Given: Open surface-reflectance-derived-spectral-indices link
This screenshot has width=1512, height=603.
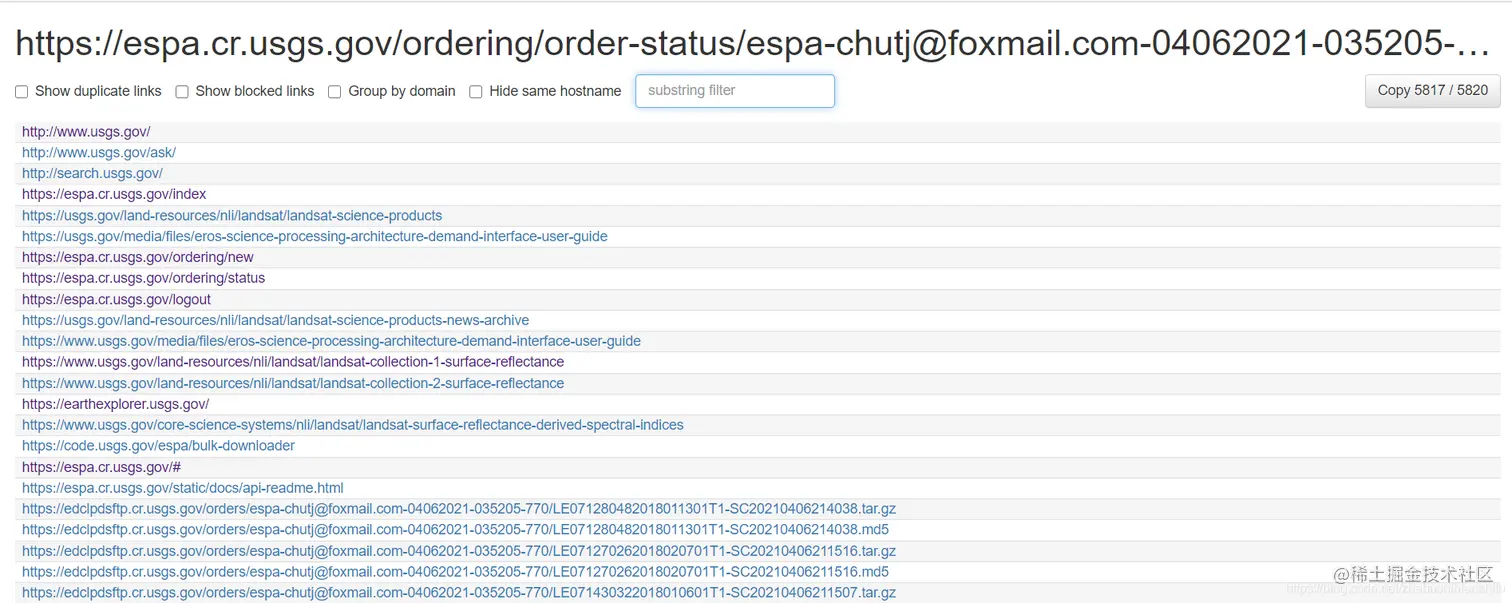Looking at the screenshot, I should click(353, 426).
